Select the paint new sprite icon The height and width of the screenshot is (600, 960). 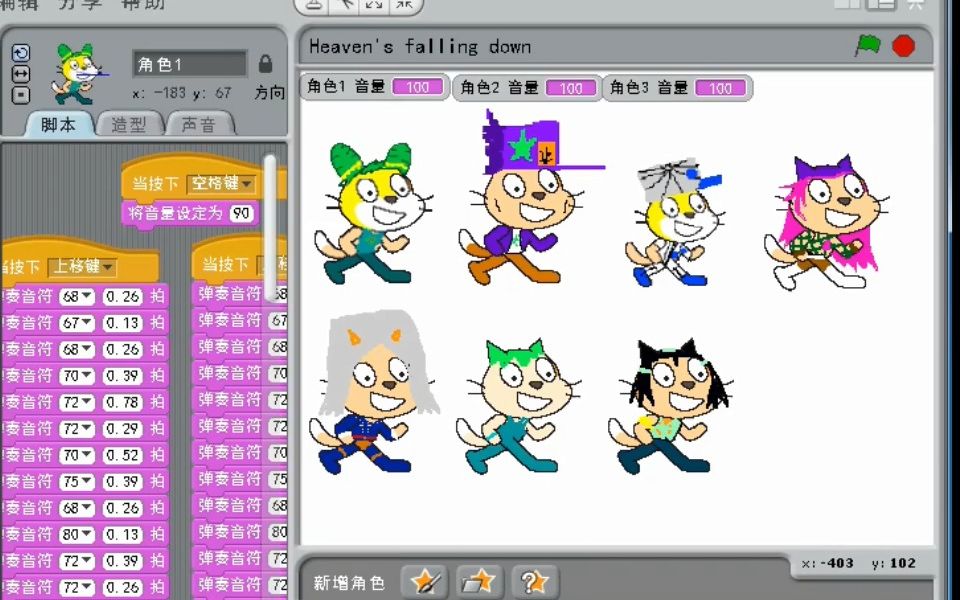[x=426, y=581]
